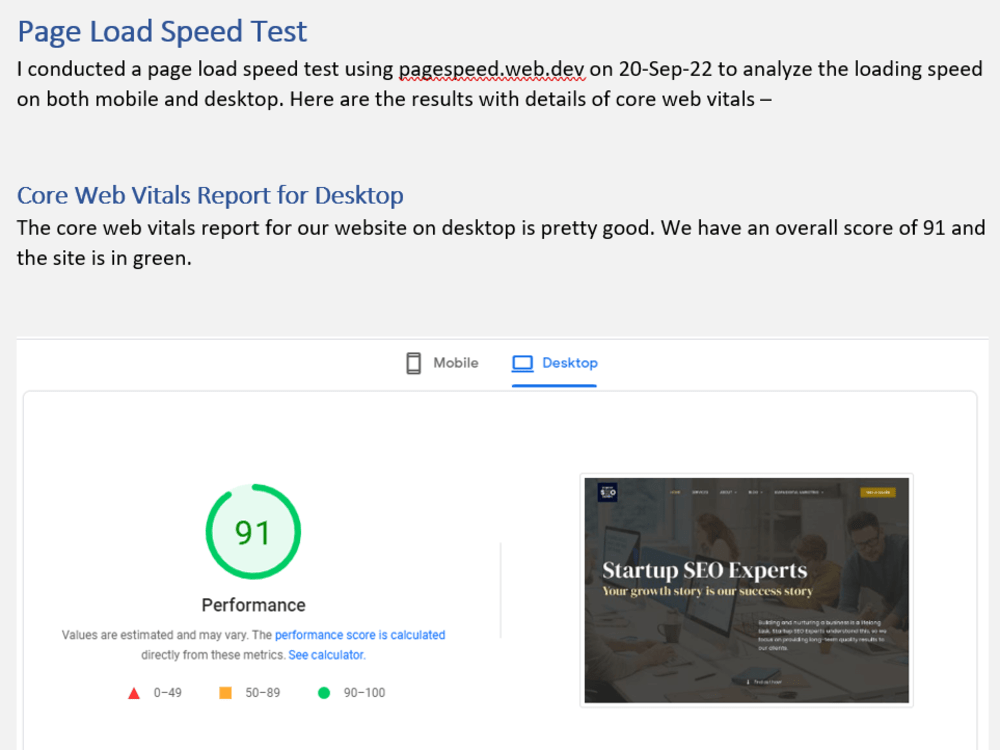Click the 91 performance score gauge

coord(253,532)
